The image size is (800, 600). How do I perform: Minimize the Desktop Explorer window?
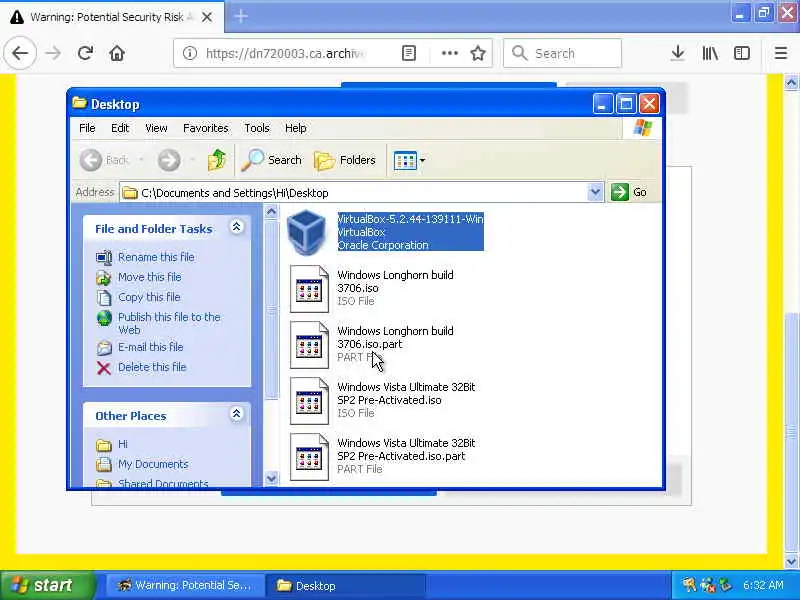point(602,104)
